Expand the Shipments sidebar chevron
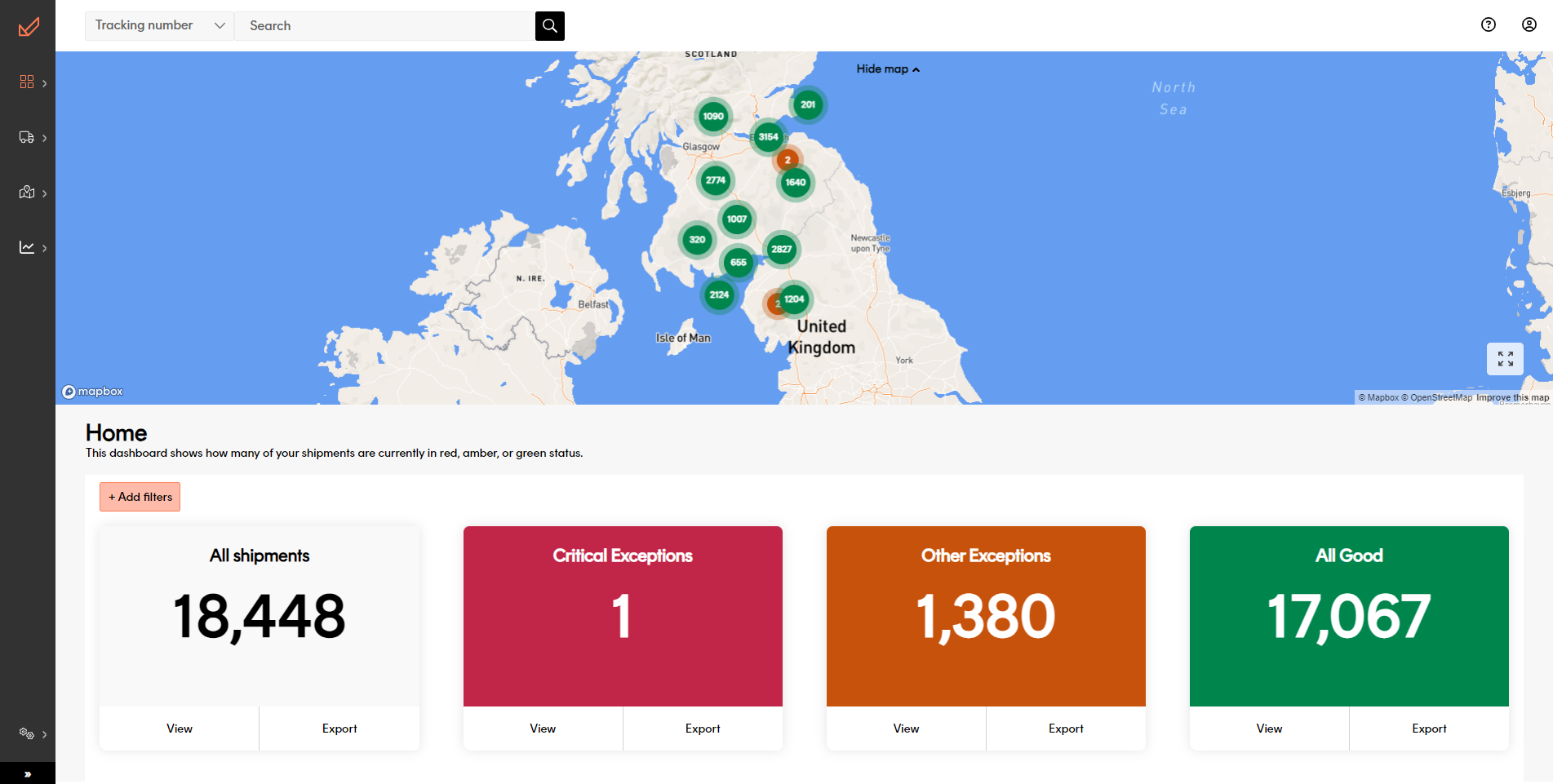1553x784 pixels. 45,138
